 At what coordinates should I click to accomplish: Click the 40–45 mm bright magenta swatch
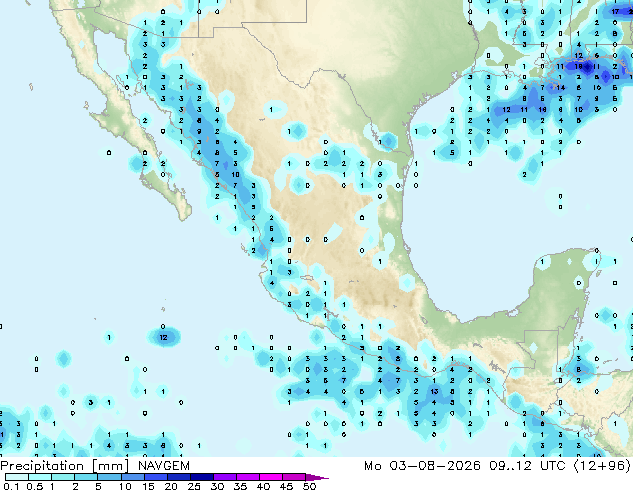271,477
